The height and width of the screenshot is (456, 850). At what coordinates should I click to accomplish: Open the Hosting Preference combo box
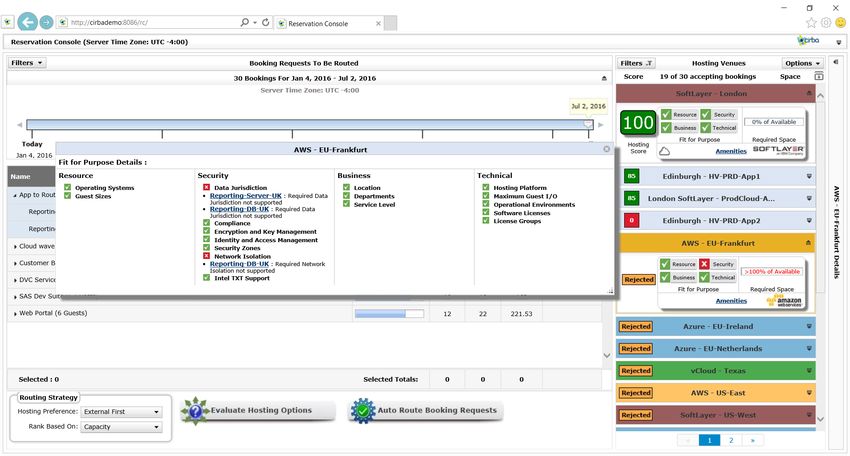coord(121,412)
